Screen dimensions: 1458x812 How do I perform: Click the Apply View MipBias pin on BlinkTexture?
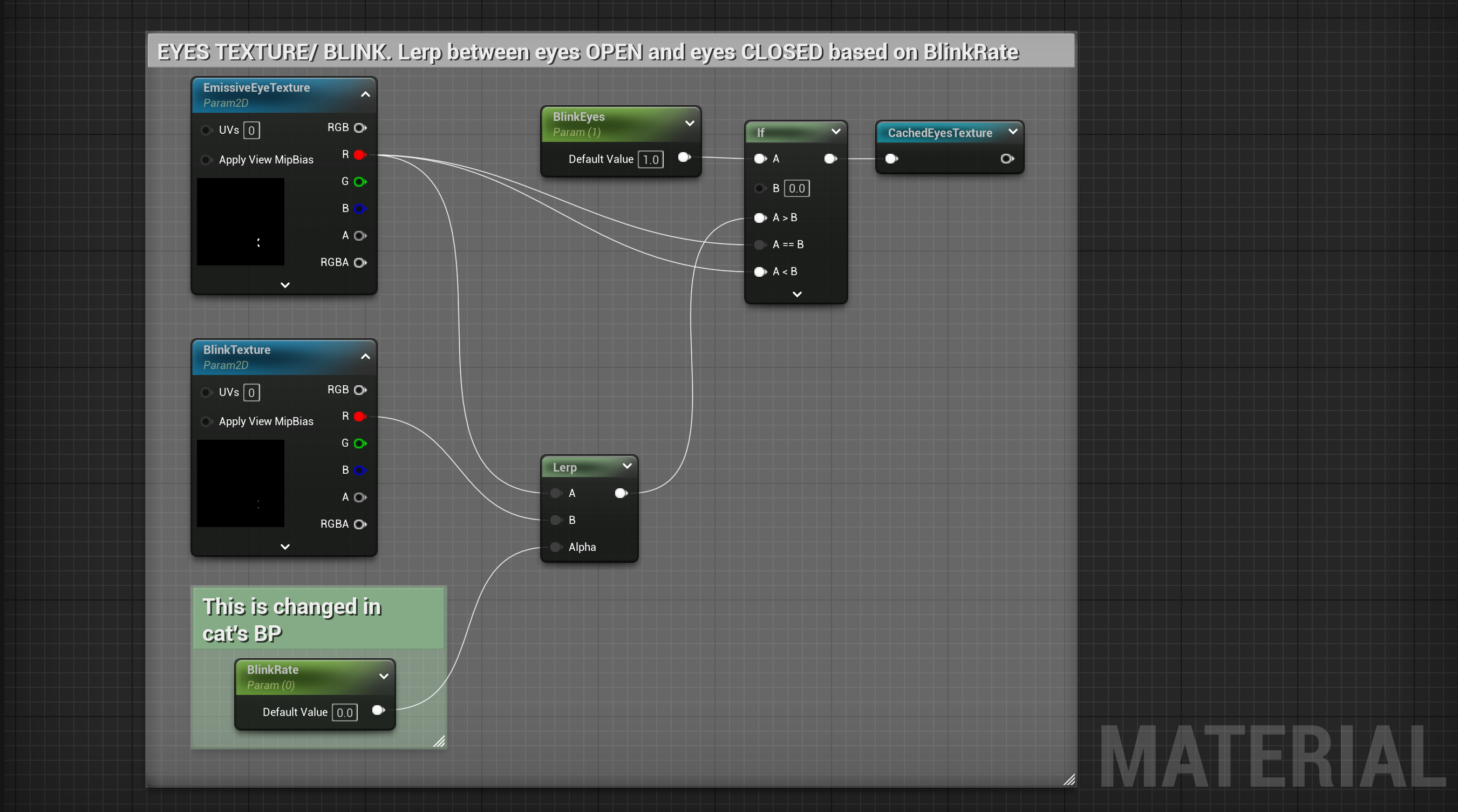206,421
